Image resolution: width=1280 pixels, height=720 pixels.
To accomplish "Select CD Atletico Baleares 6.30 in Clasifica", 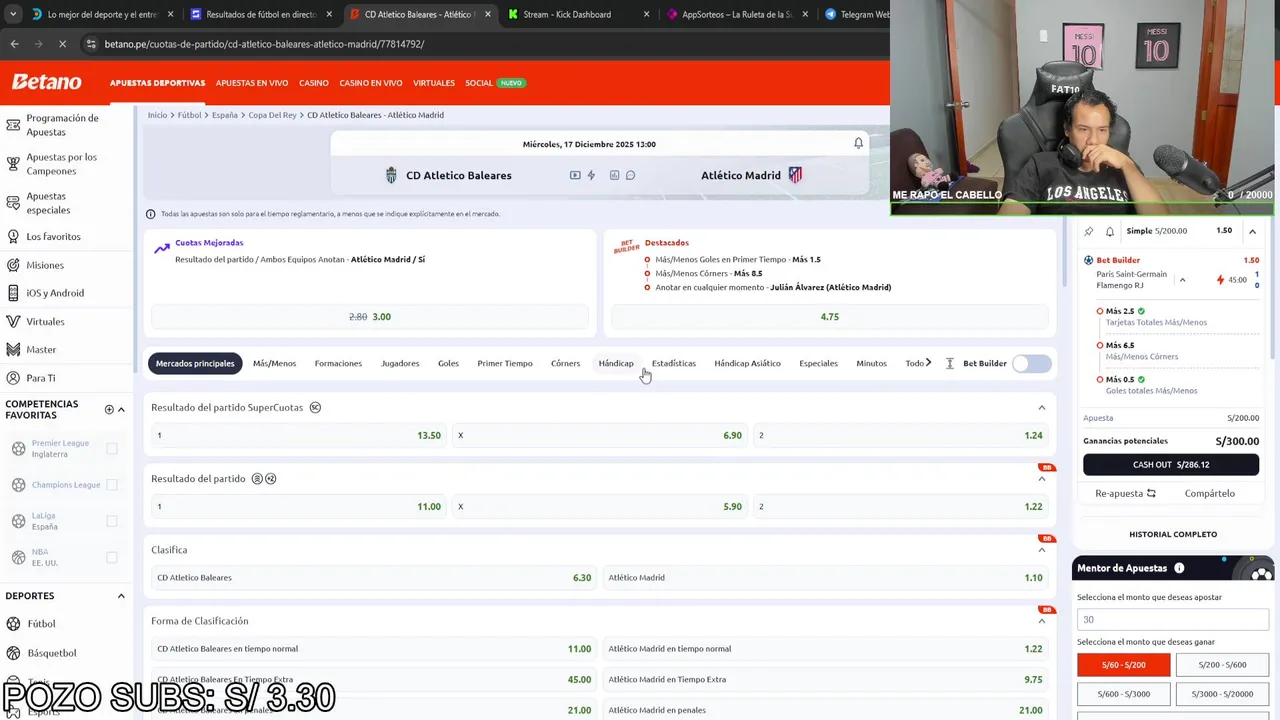I will (374, 578).
